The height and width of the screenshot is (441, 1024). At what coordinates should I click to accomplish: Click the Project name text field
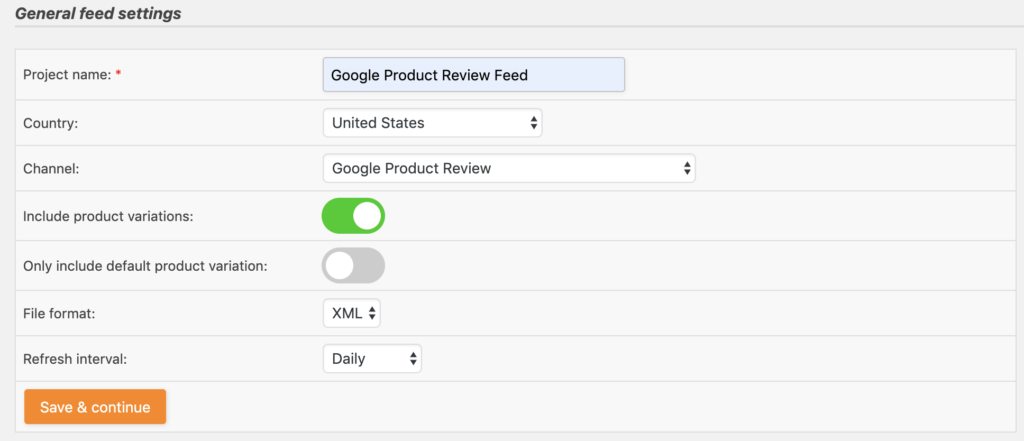[473, 75]
